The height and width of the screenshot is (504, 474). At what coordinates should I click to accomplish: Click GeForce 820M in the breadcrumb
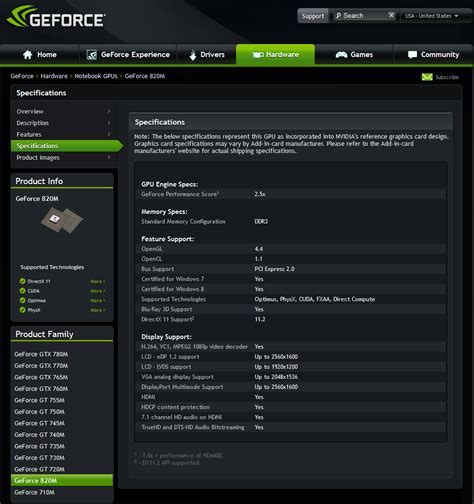coord(145,76)
